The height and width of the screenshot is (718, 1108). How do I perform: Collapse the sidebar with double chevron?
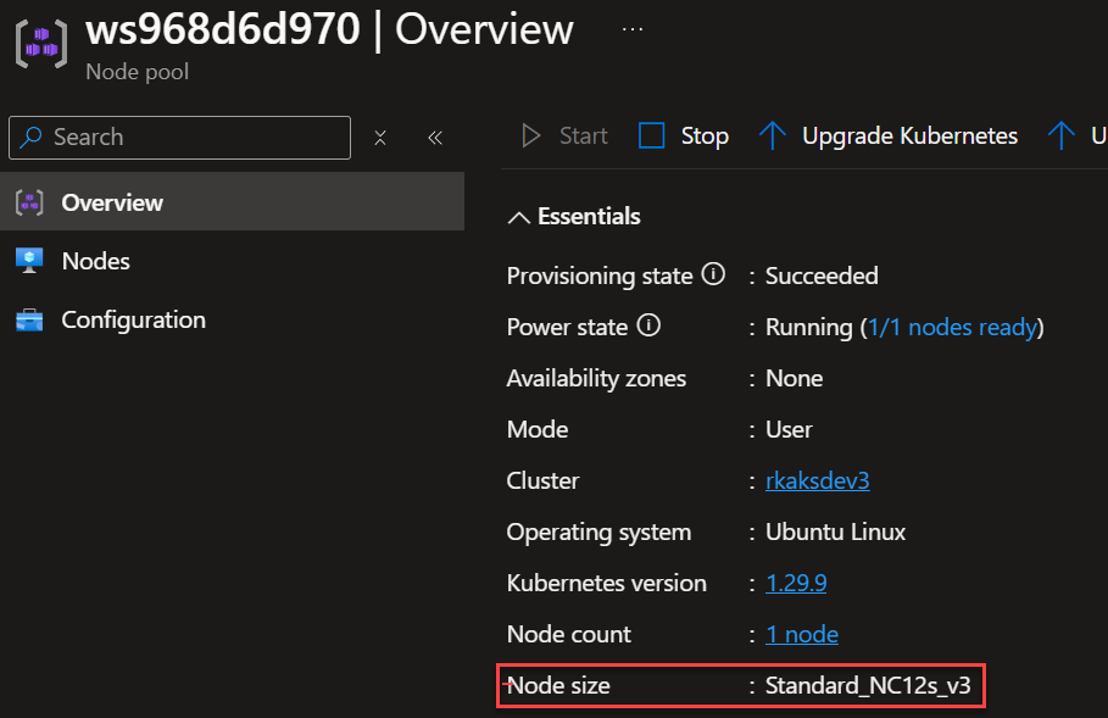coord(435,138)
